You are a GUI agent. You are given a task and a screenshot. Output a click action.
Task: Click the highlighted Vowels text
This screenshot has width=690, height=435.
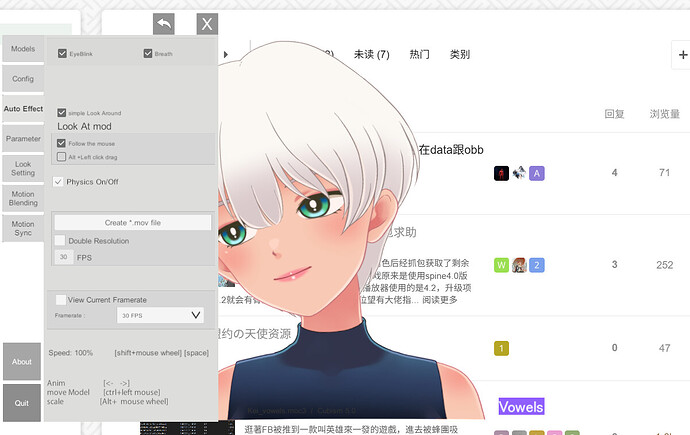point(521,407)
